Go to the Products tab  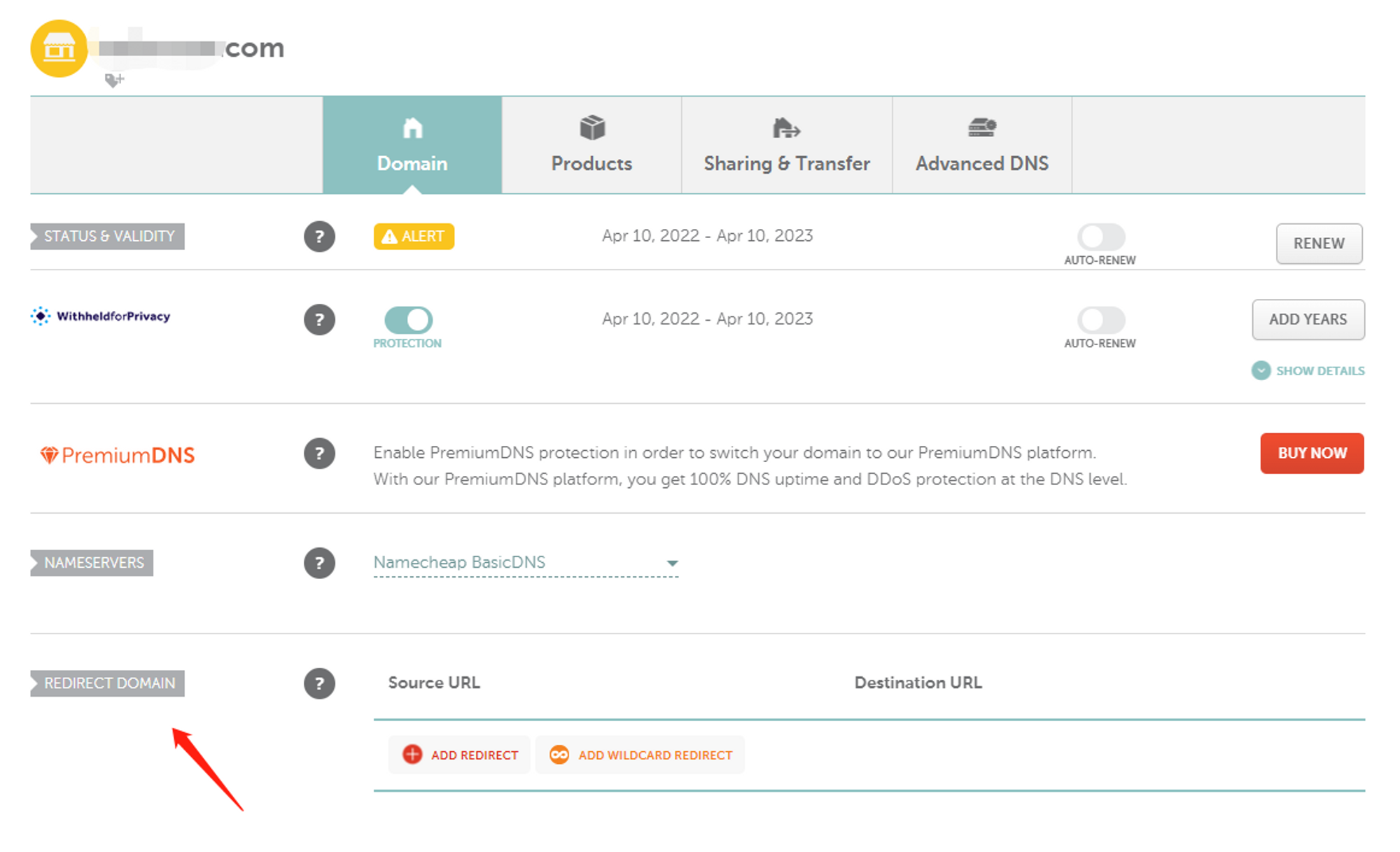coord(591,145)
